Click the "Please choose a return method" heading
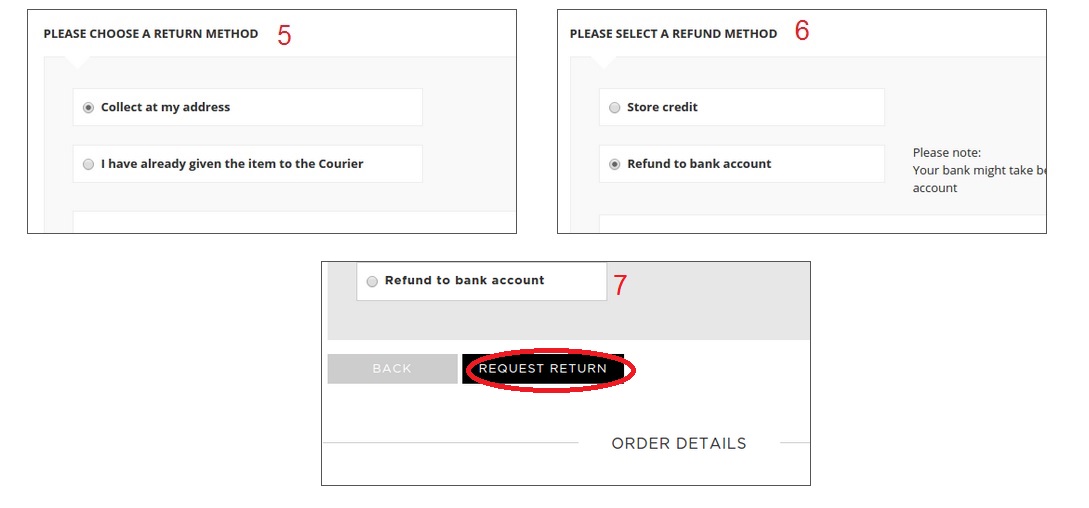The image size is (1089, 508). (151, 34)
